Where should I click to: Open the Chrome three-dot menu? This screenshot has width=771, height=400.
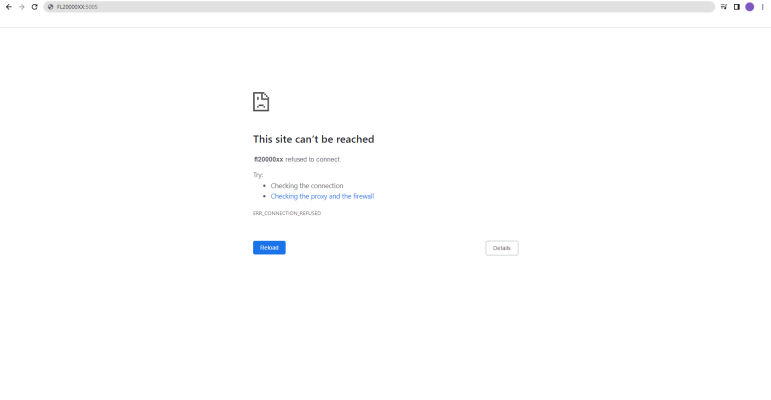coord(763,7)
